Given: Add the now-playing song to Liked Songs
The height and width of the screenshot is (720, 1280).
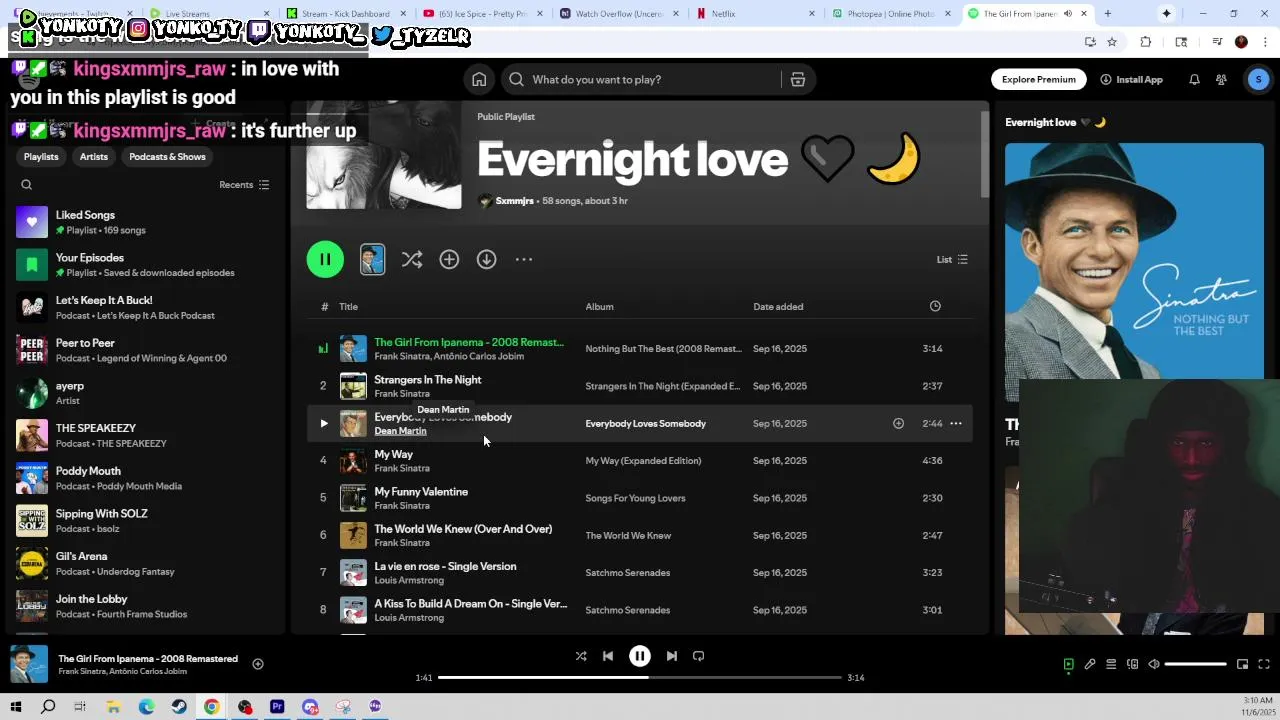Looking at the screenshot, I should click(258, 664).
